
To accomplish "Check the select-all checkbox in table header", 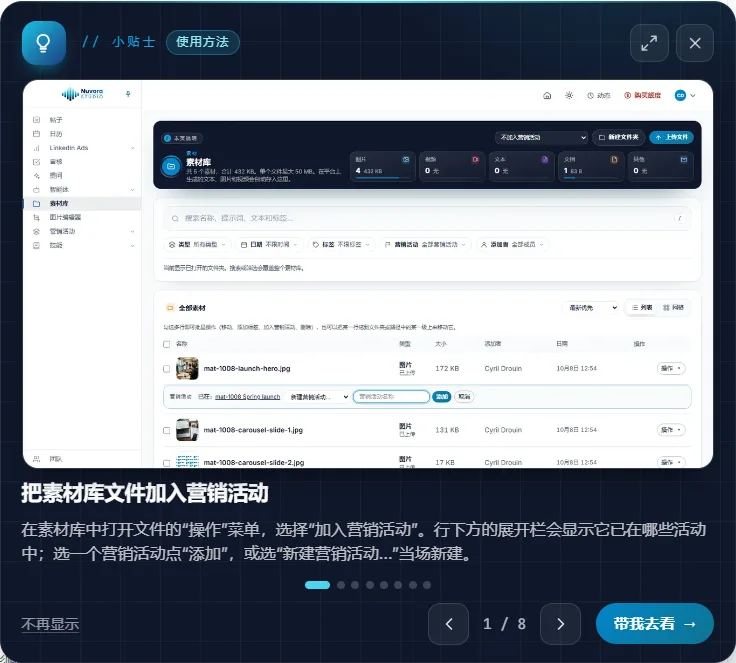I will pos(167,344).
